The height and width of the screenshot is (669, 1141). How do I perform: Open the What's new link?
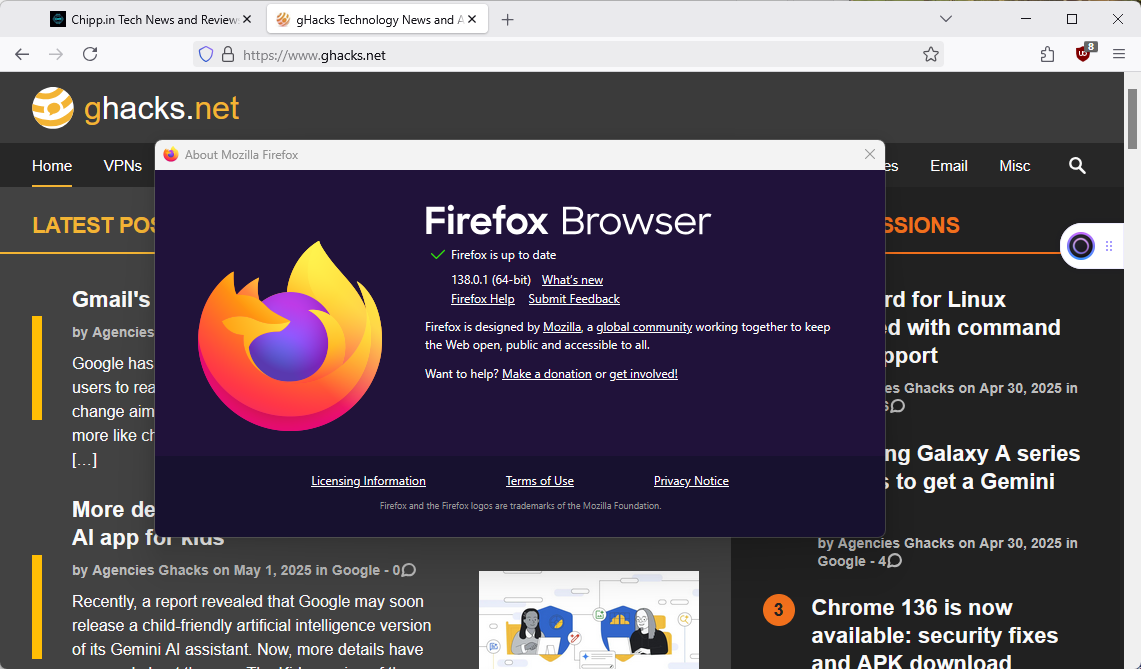click(x=572, y=280)
